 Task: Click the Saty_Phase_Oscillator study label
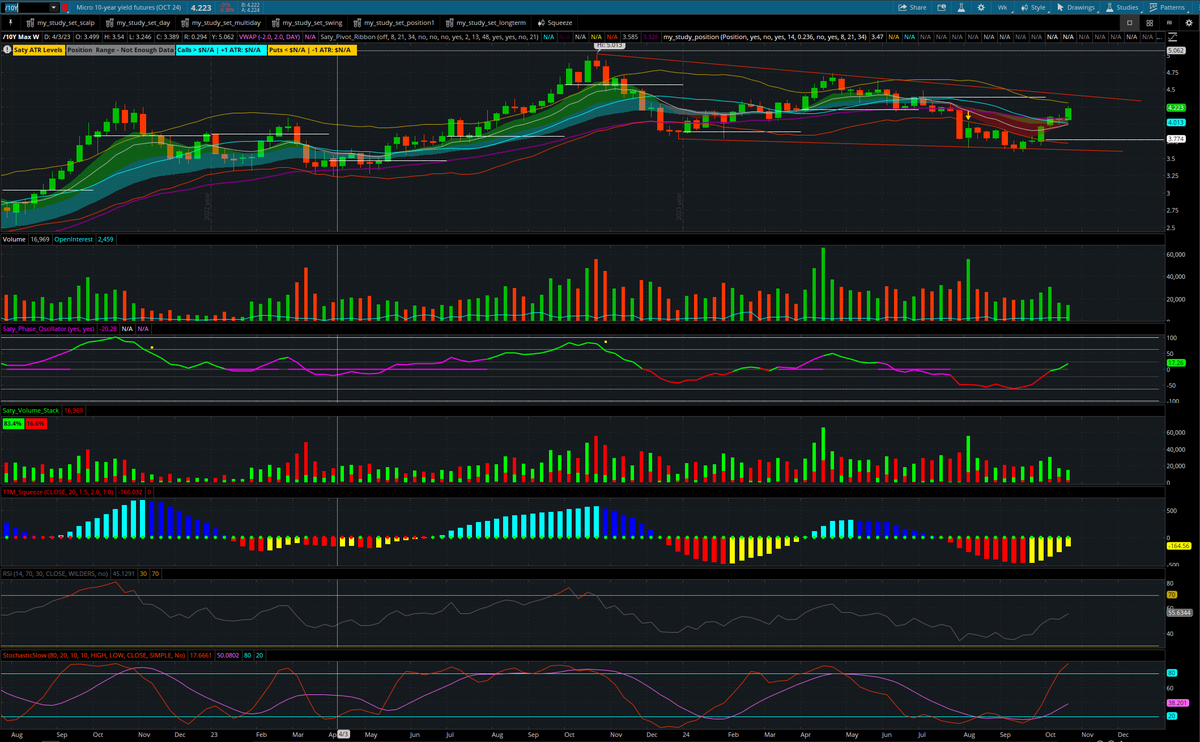pos(49,329)
